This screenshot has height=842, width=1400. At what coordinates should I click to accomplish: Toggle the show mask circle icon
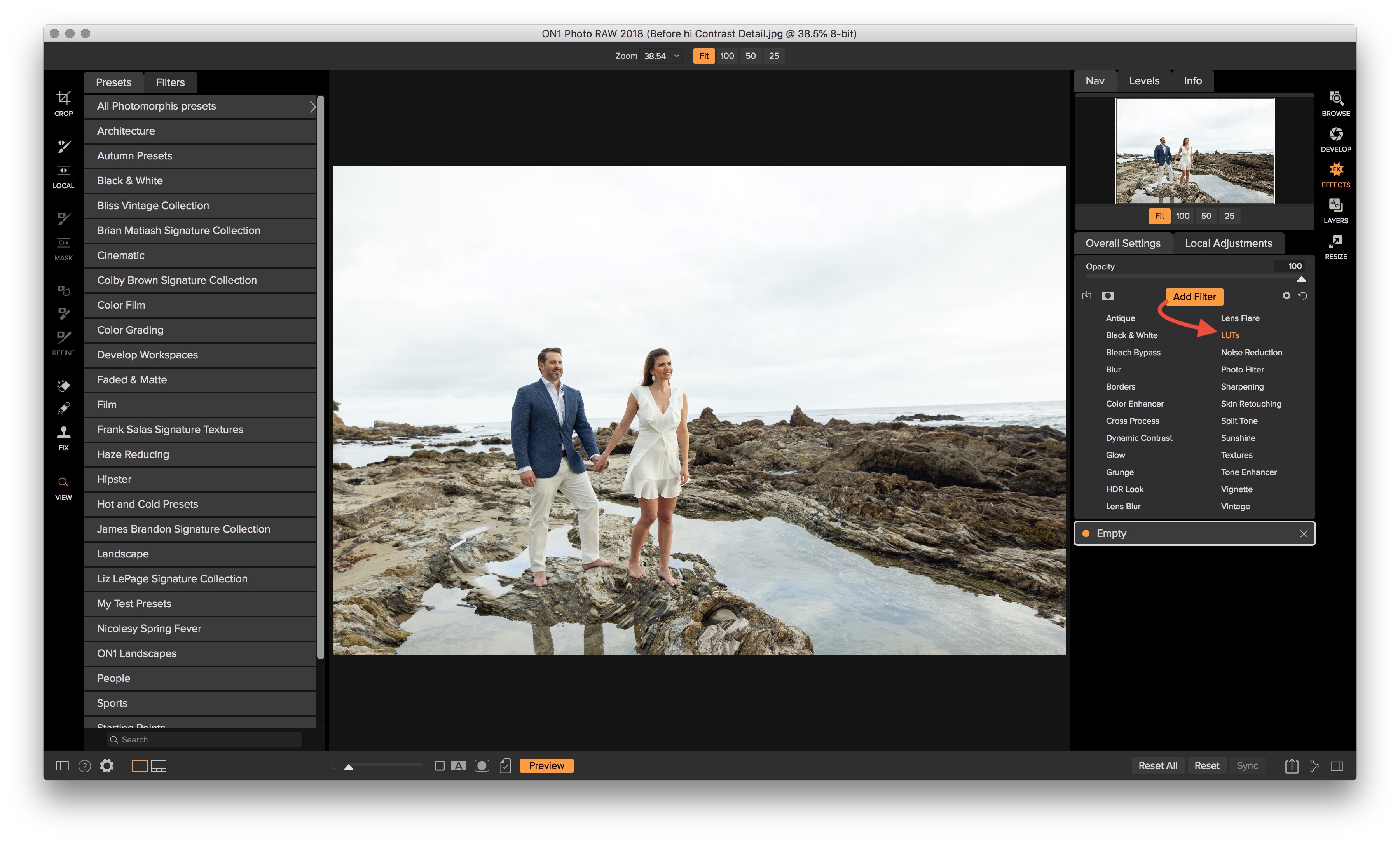coord(482,766)
